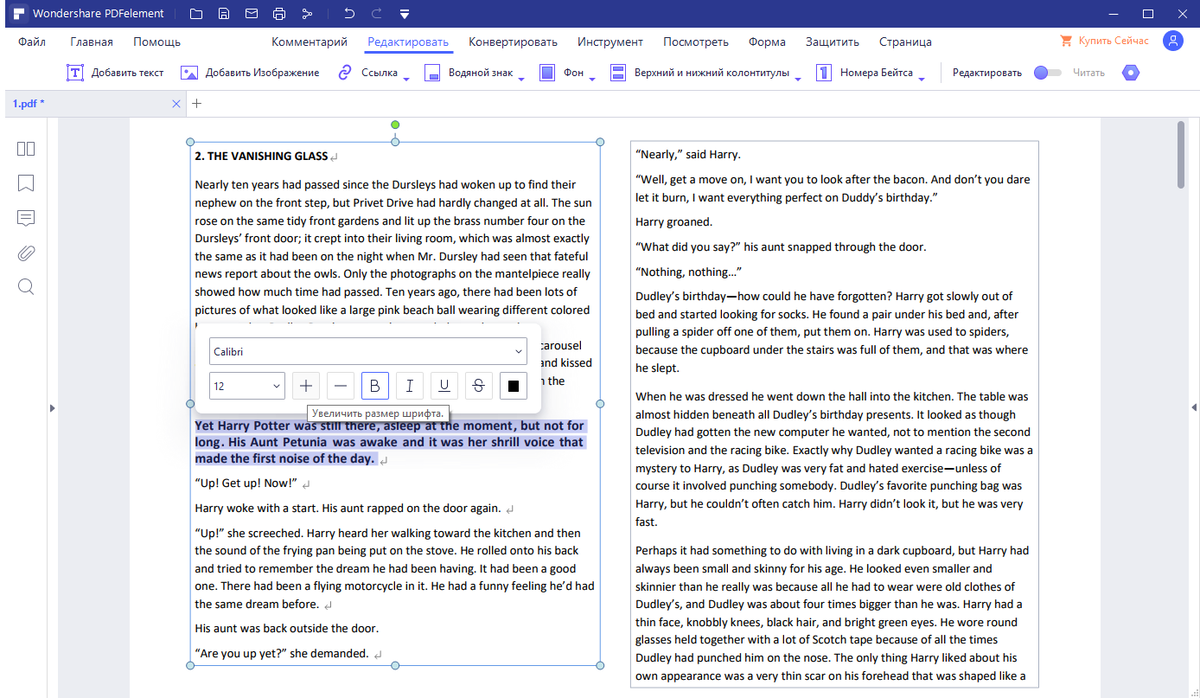The image size is (1200, 698).
Task: Click the email envelope icon
Action: coord(251,14)
